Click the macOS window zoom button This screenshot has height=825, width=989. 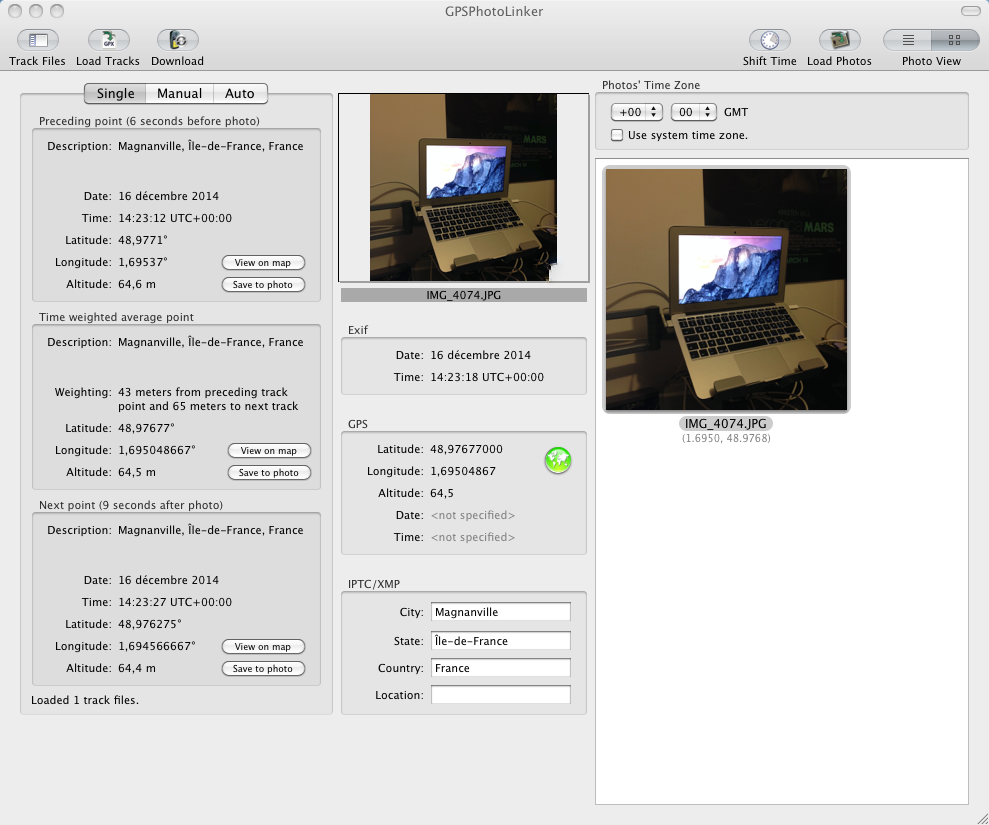(57, 11)
